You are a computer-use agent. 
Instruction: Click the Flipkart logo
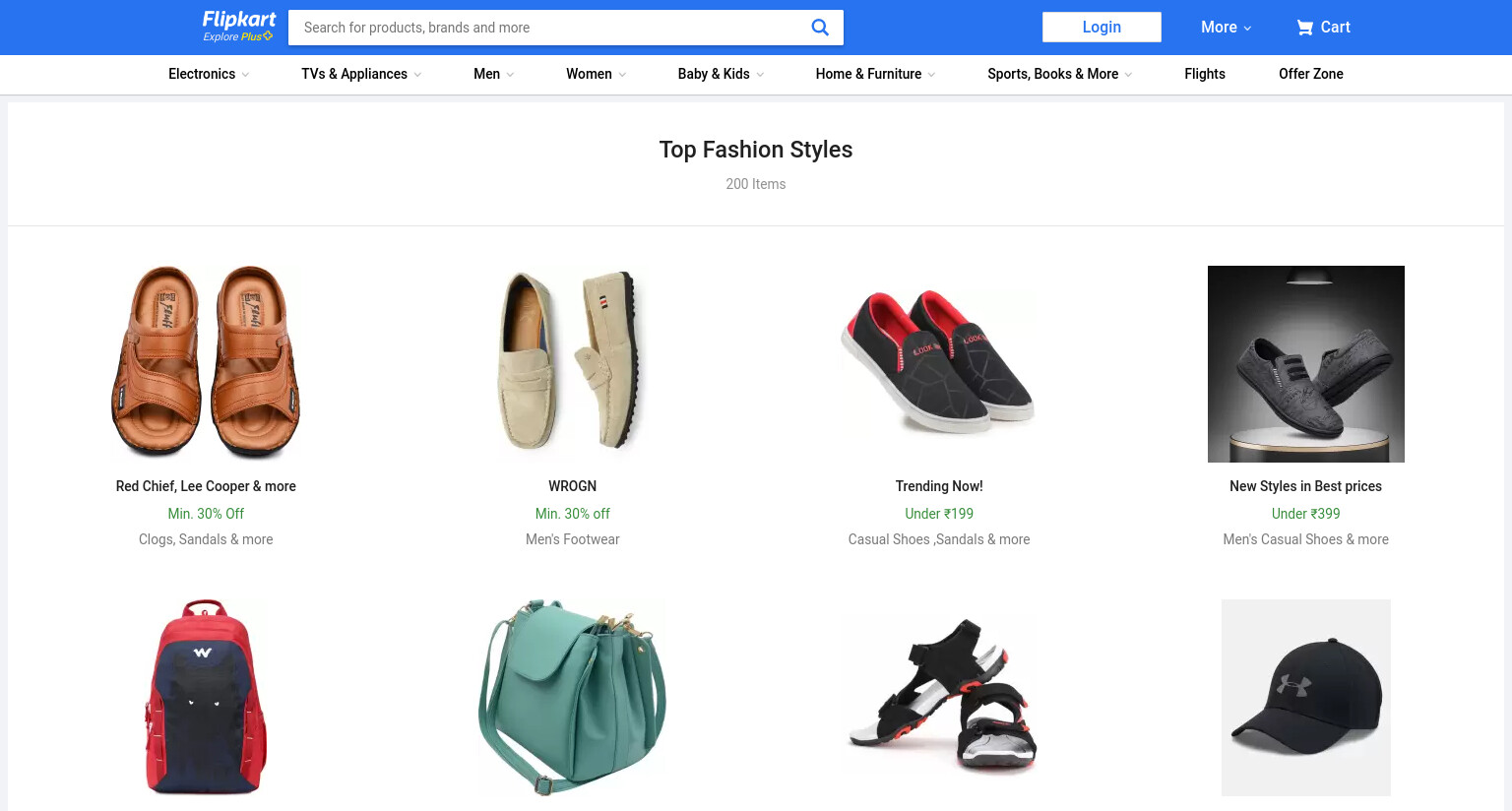pyautogui.click(x=239, y=20)
